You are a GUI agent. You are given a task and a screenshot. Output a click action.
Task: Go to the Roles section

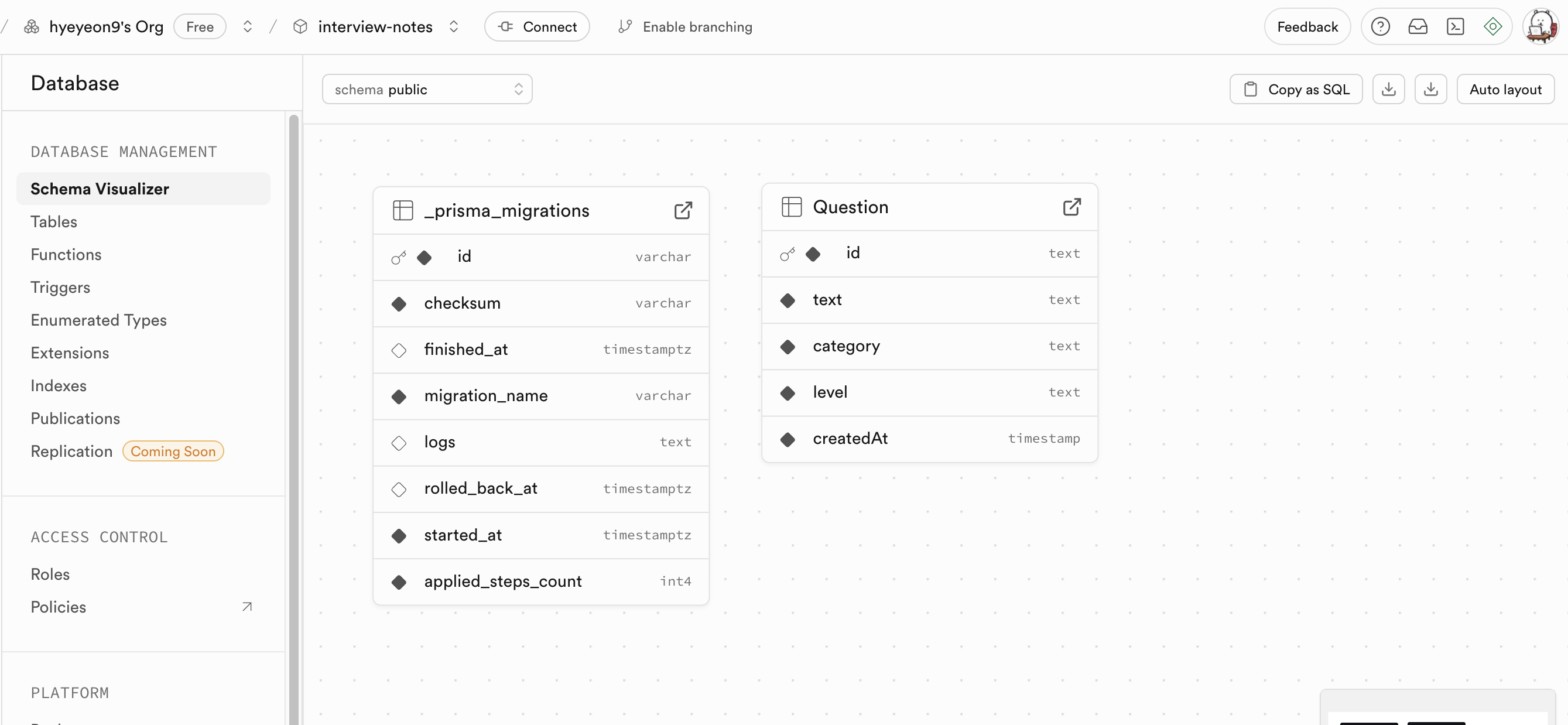click(x=50, y=574)
